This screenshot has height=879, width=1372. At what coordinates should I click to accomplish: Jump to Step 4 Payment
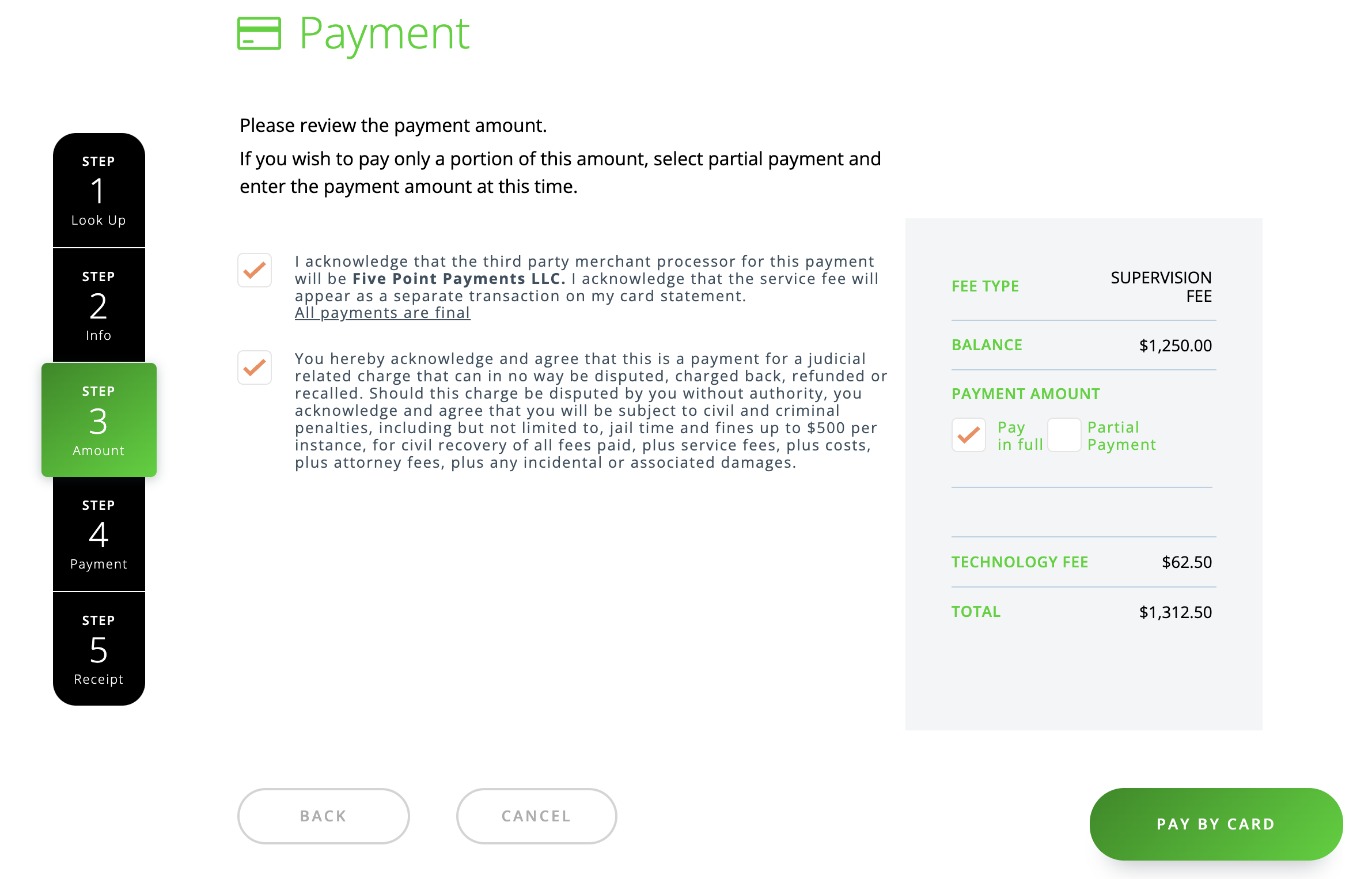pyautogui.click(x=99, y=534)
